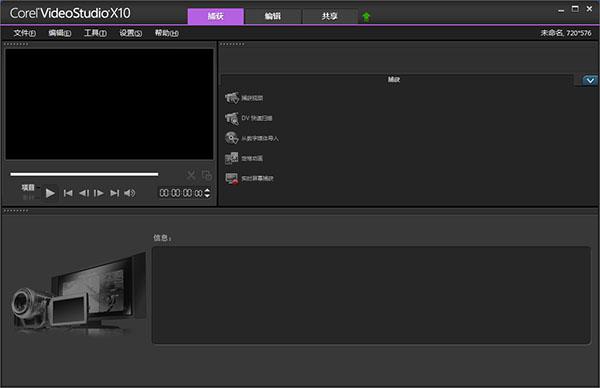
Task: Click the timecode up/down stepper arrows
Action: coord(207,193)
